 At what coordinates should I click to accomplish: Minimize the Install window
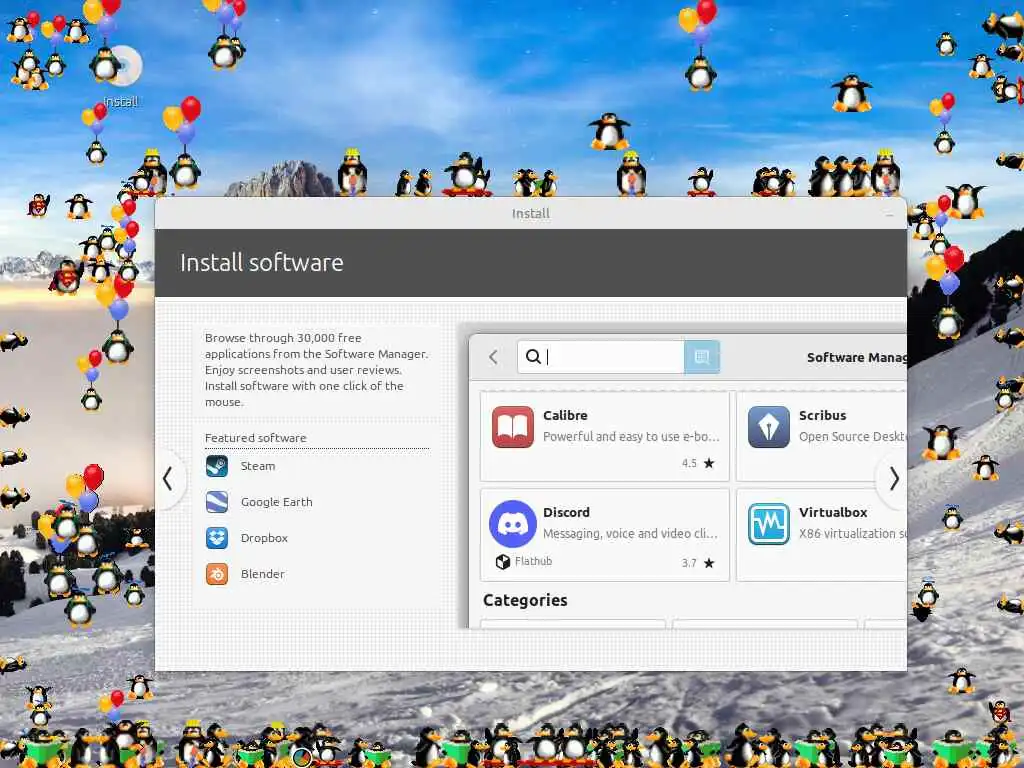point(889,214)
